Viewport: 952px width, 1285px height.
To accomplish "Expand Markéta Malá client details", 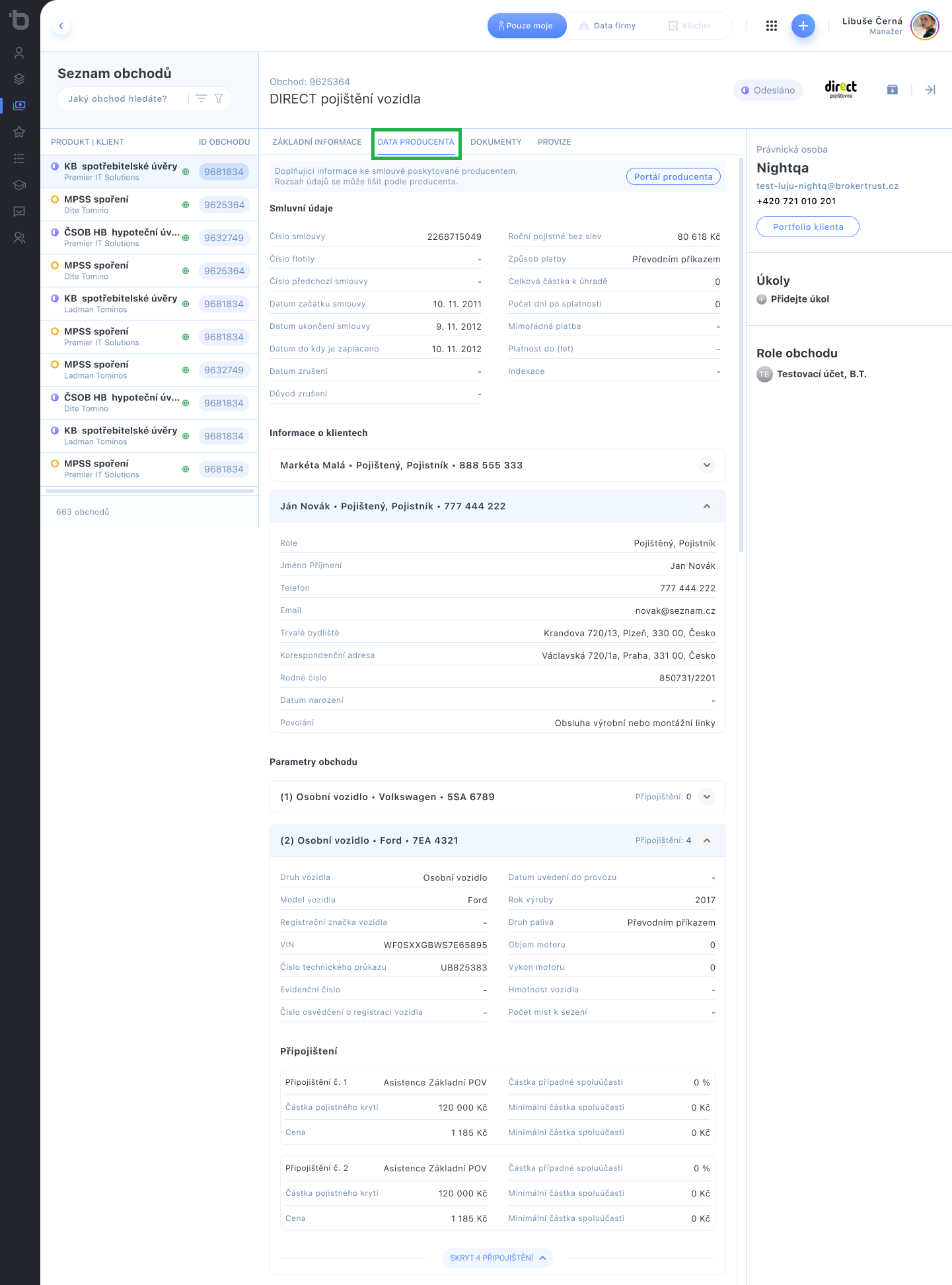I will (x=707, y=465).
